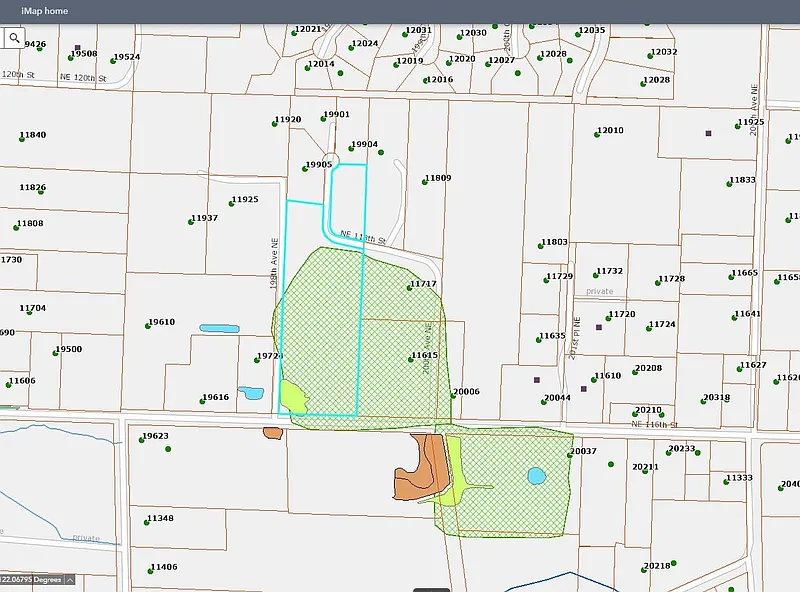800x592 pixels.
Task: Click the small orange polygon near 19623
Action: click(272, 433)
